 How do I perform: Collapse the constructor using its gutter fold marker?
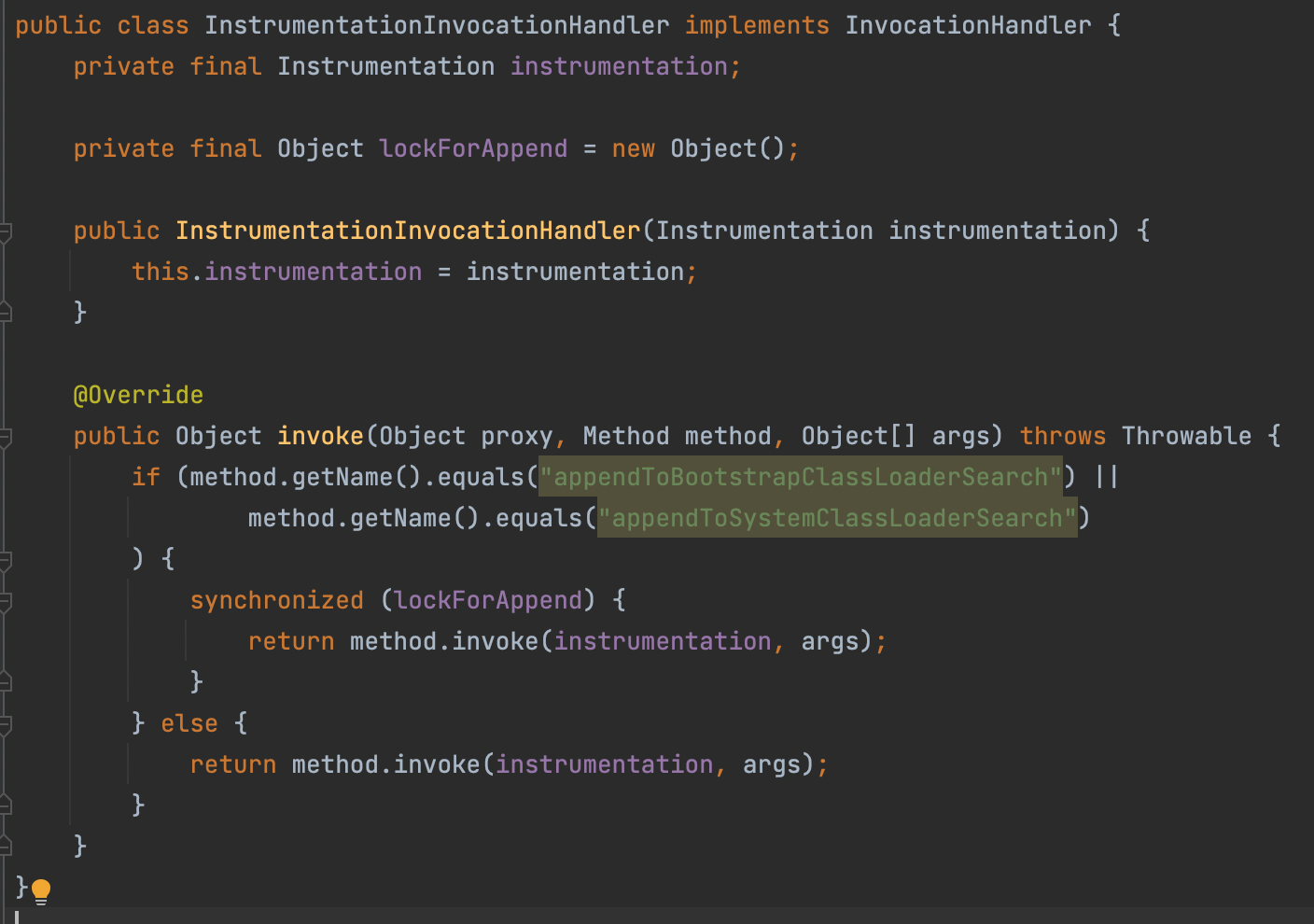[x=6, y=231]
